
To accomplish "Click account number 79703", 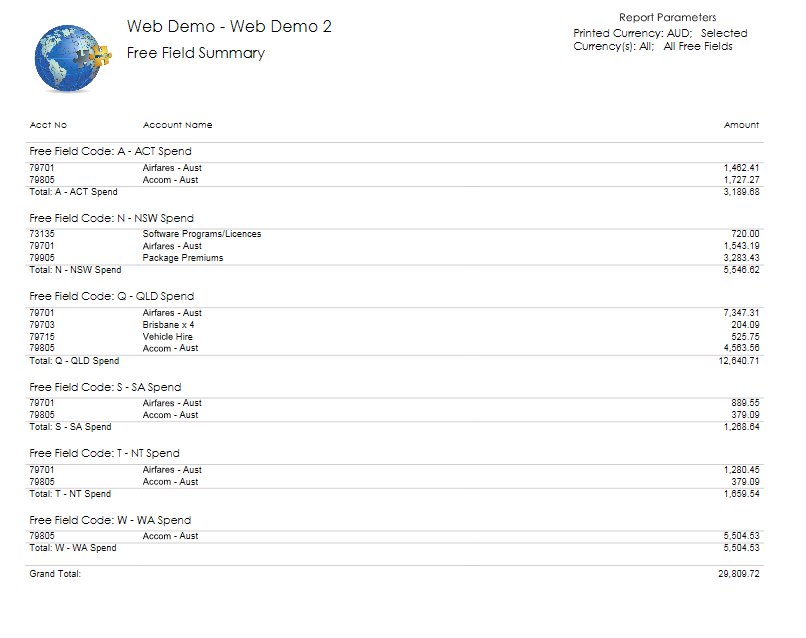I will coord(42,325).
